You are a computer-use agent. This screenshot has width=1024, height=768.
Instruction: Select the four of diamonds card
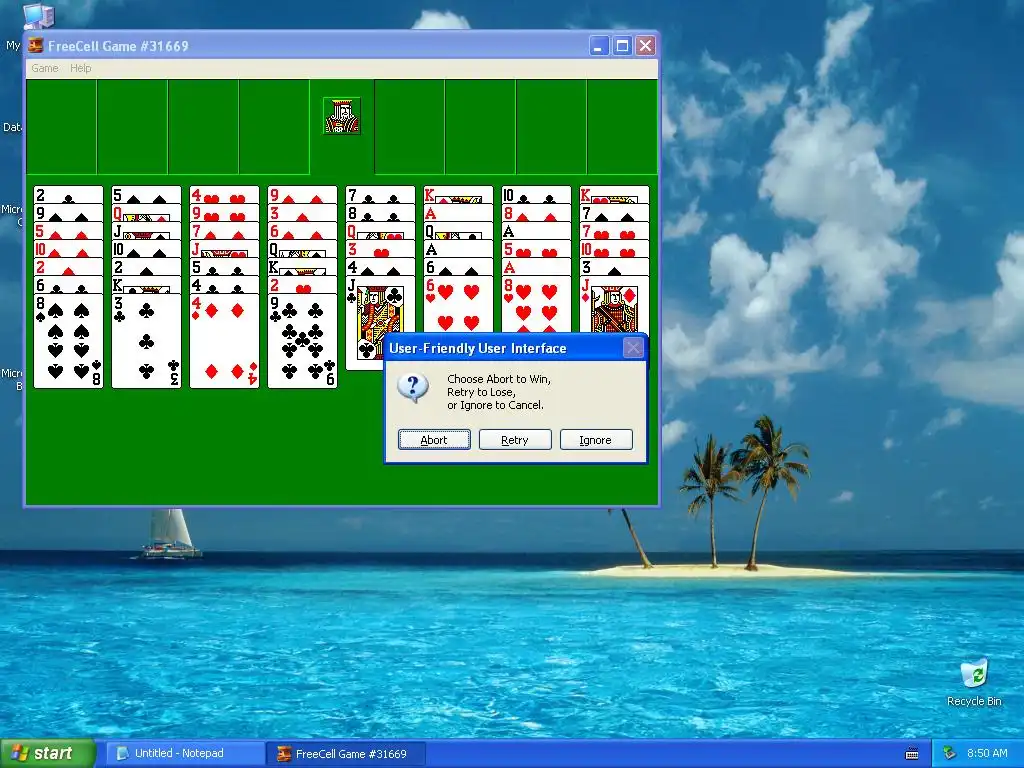(224, 340)
